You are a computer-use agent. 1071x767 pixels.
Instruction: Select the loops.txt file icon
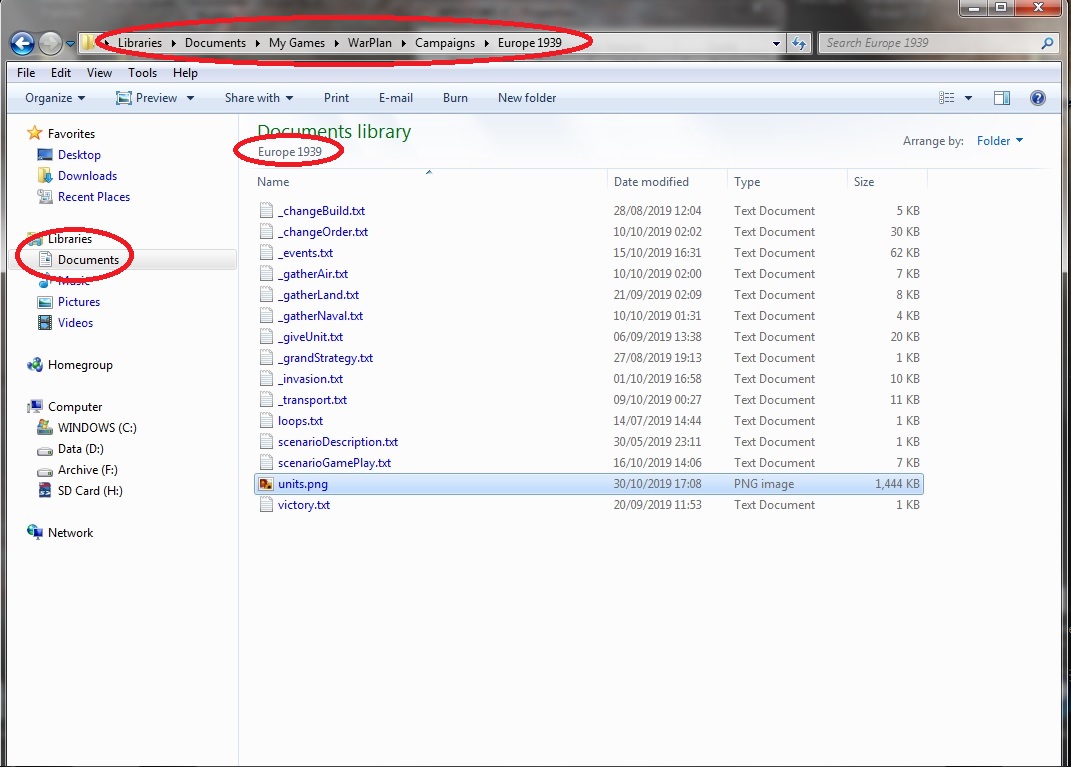pos(266,421)
